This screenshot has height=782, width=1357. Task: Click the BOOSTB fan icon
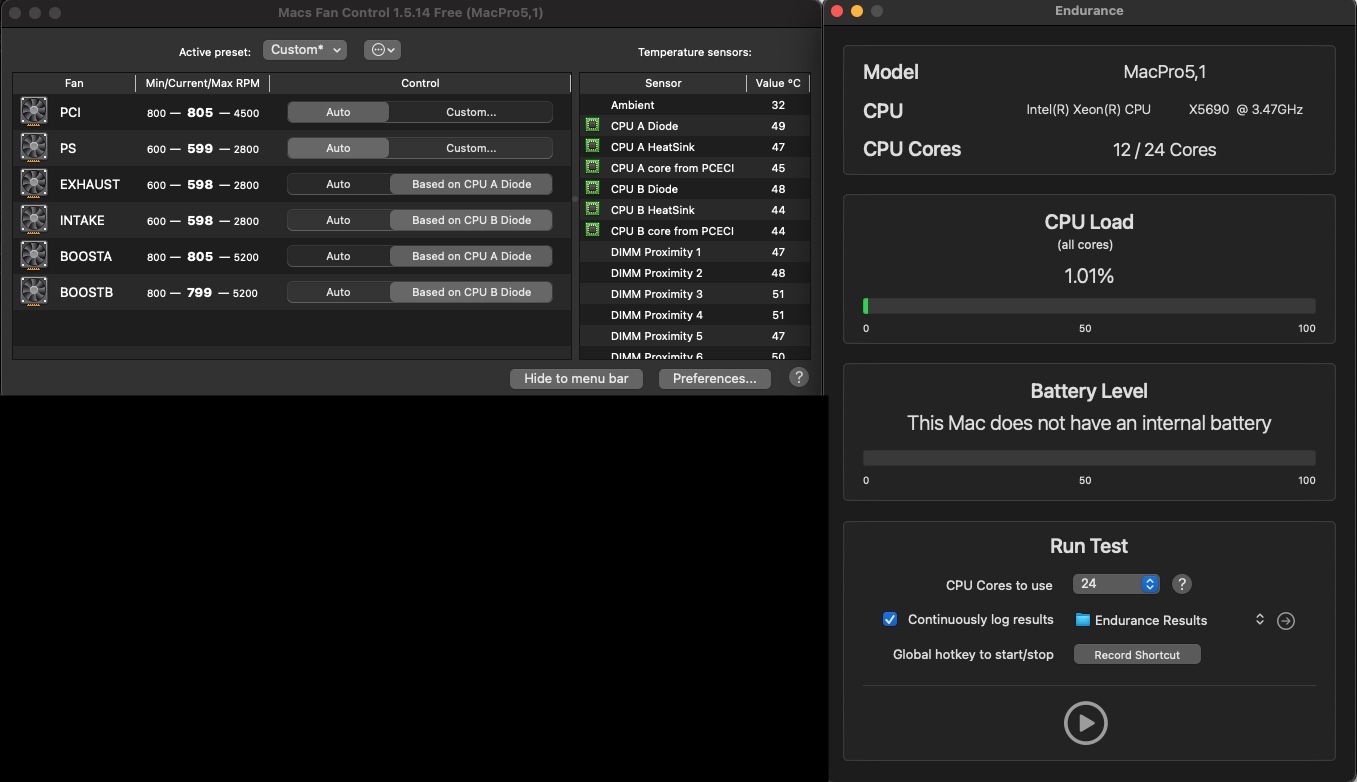click(x=34, y=291)
